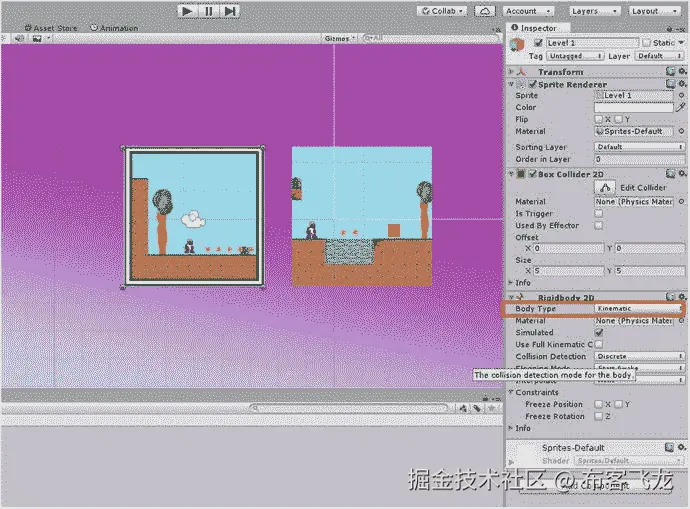The image size is (690, 509).
Task: Open the Sprites-Default material picker circle
Action: point(681,131)
